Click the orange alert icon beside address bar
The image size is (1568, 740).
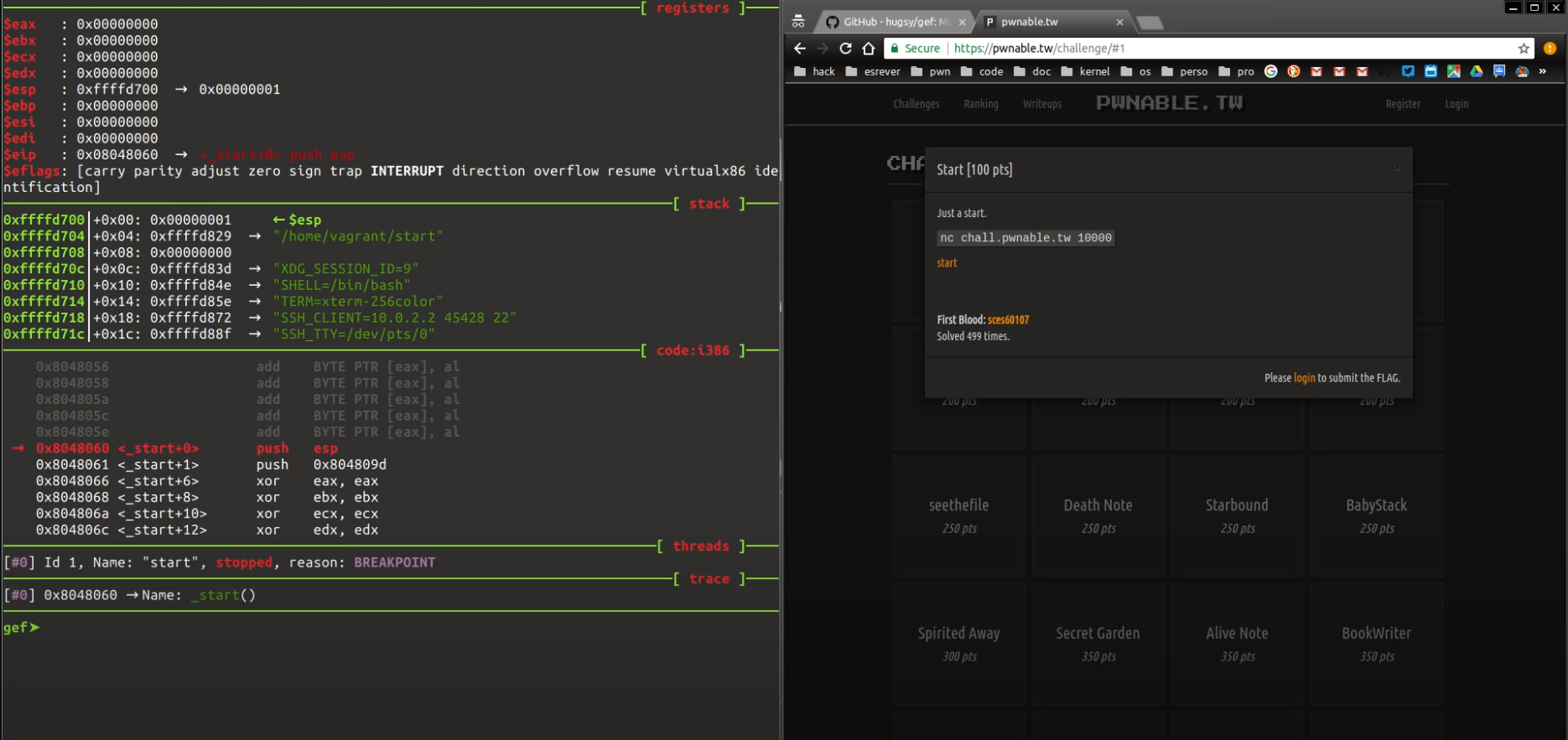1550,49
